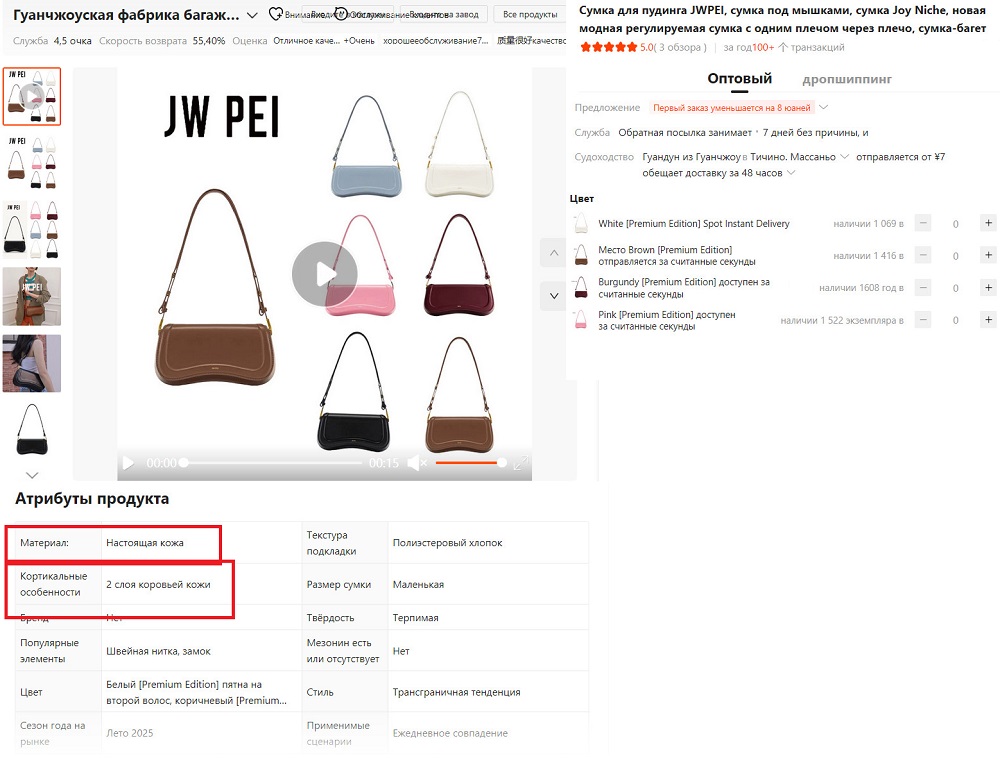Click the small play icon in video bar
Viewport: 1000px width, 759px height.
pos(128,463)
